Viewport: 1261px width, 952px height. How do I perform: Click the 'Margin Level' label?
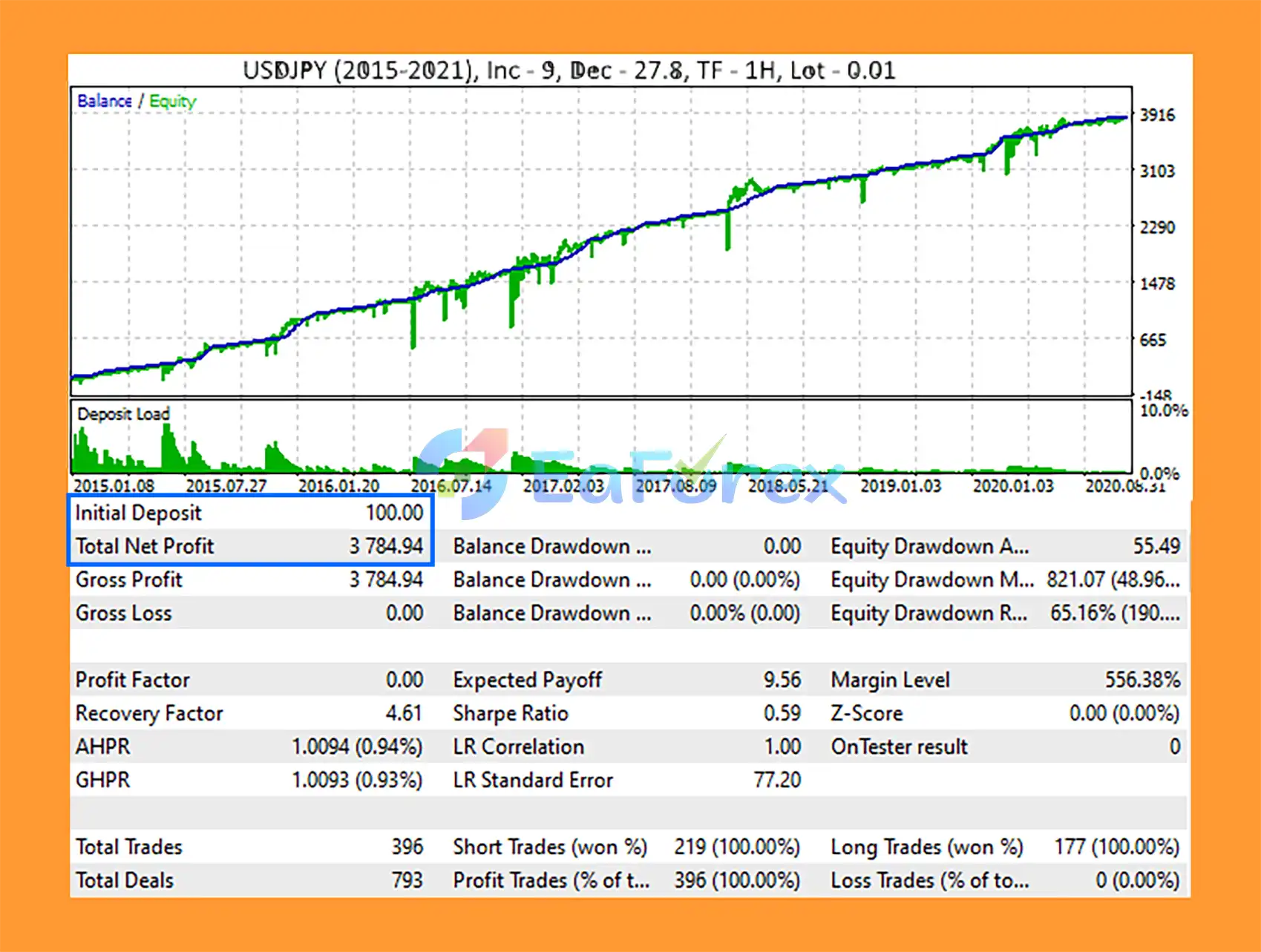pyautogui.click(x=890, y=680)
